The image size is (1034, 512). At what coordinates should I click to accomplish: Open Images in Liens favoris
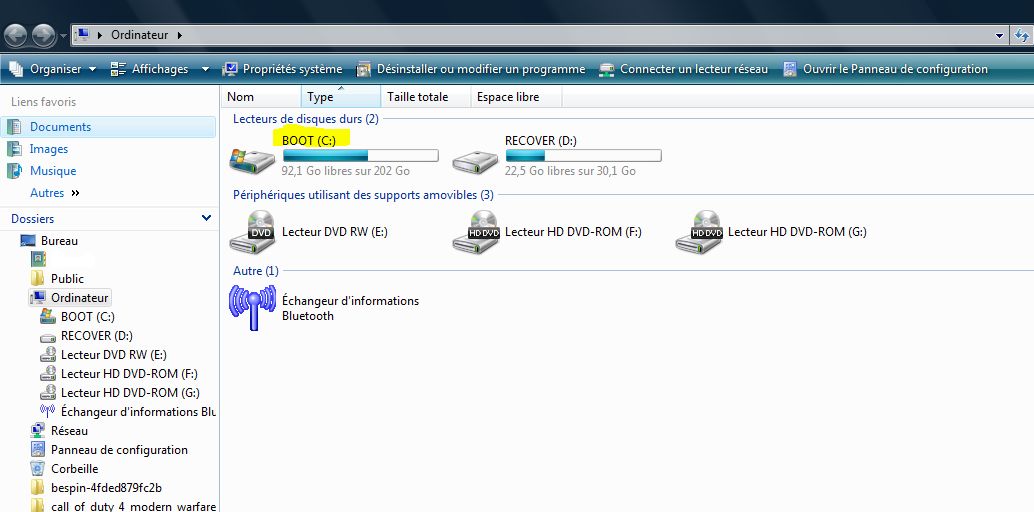tap(49, 149)
